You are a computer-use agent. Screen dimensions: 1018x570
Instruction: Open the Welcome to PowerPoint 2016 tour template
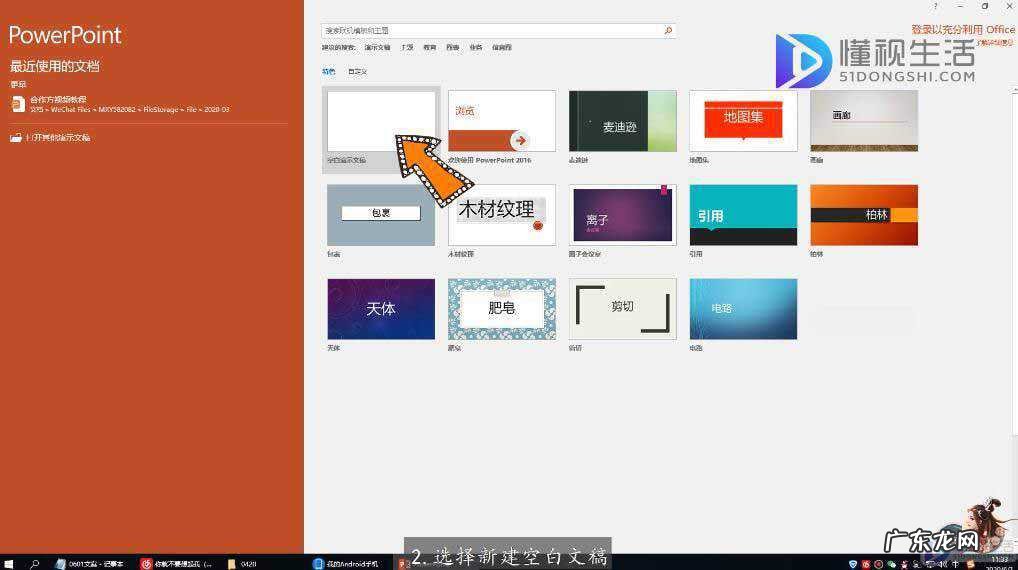pyautogui.click(x=501, y=122)
